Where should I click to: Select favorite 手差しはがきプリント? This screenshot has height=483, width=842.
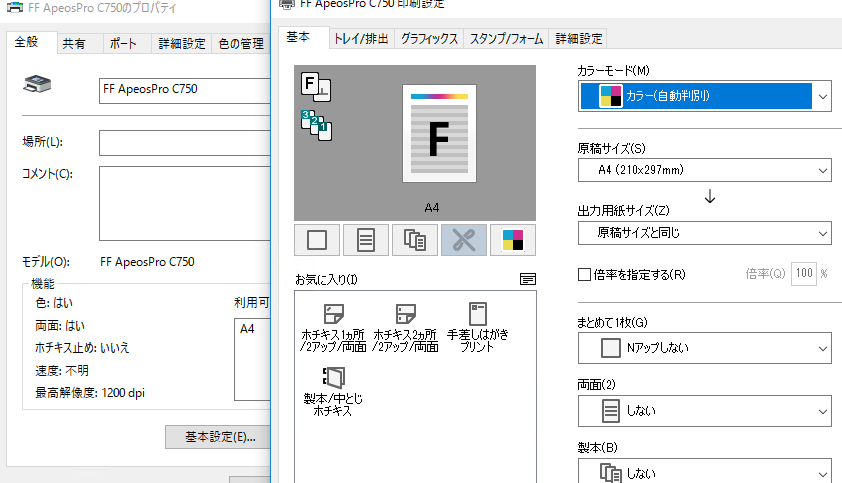(x=477, y=328)
